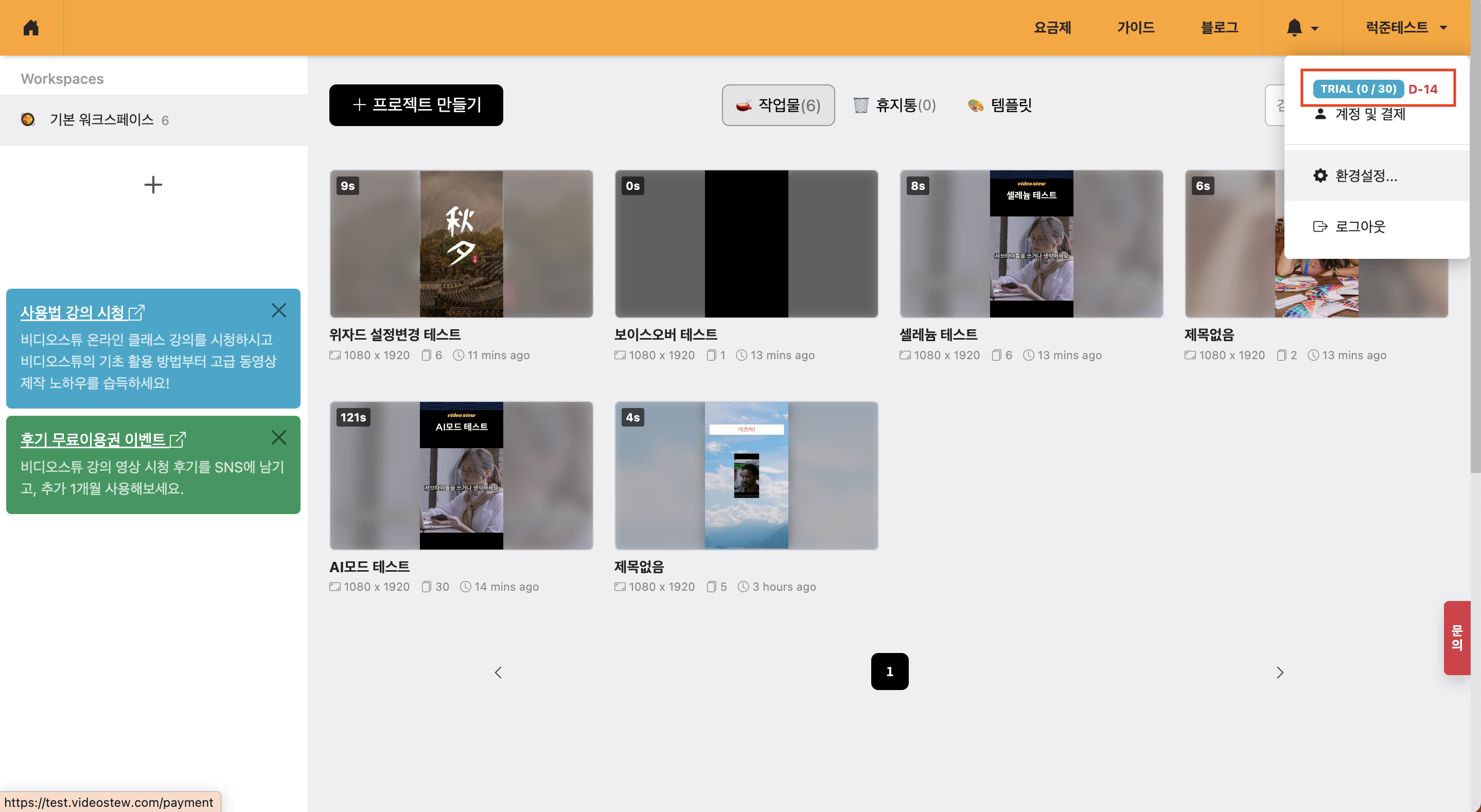Dismiss the 후기 무료이용권 이벤트 banner
Viewport: 1481px width, 812px height.
click(x=279, y=437)
